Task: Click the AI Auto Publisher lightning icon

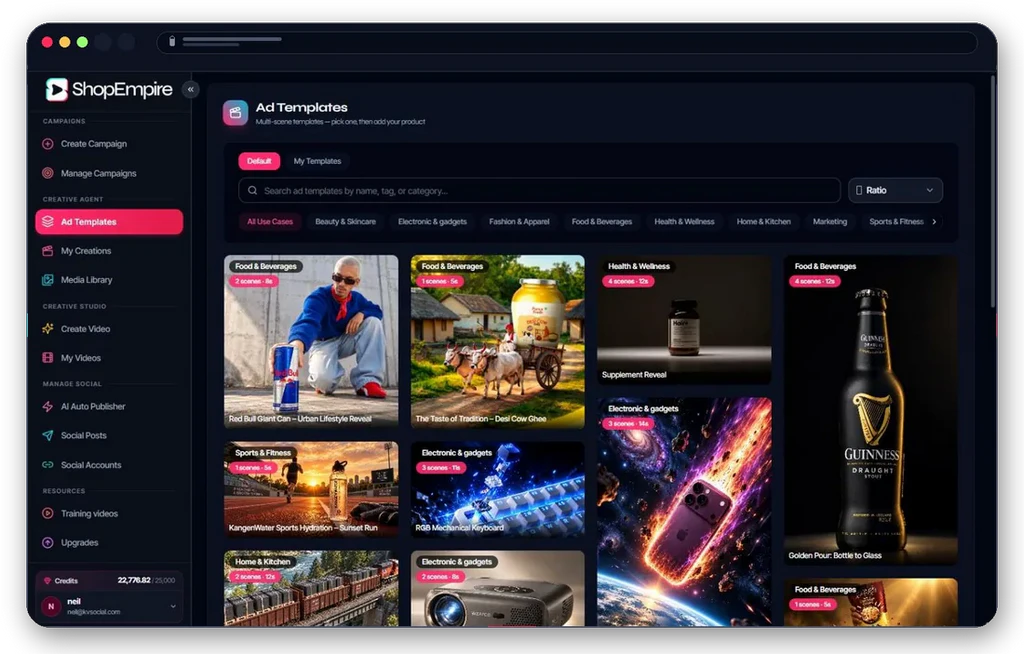Action: [48, 406]
